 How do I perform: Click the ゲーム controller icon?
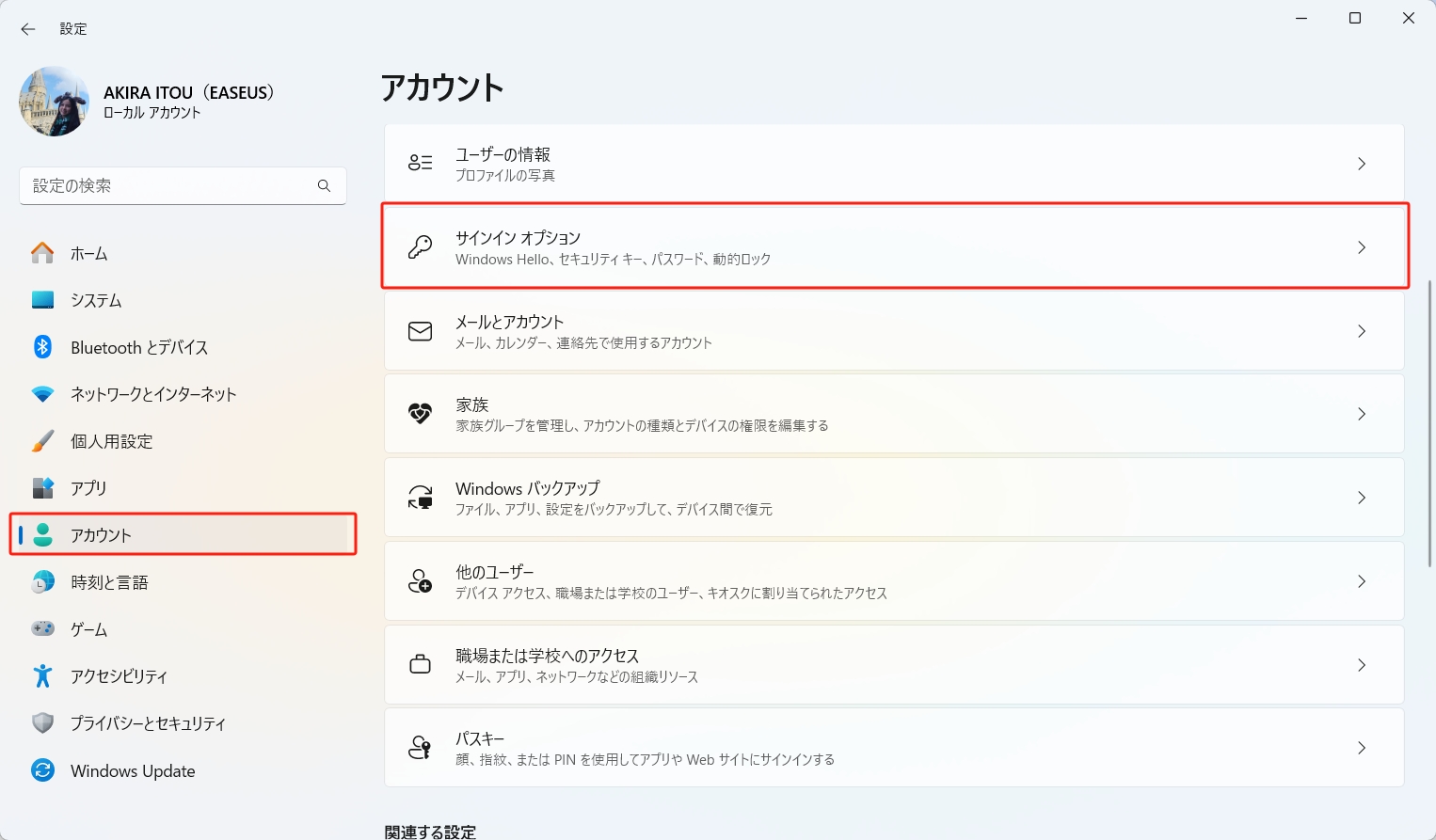[42, 628]
